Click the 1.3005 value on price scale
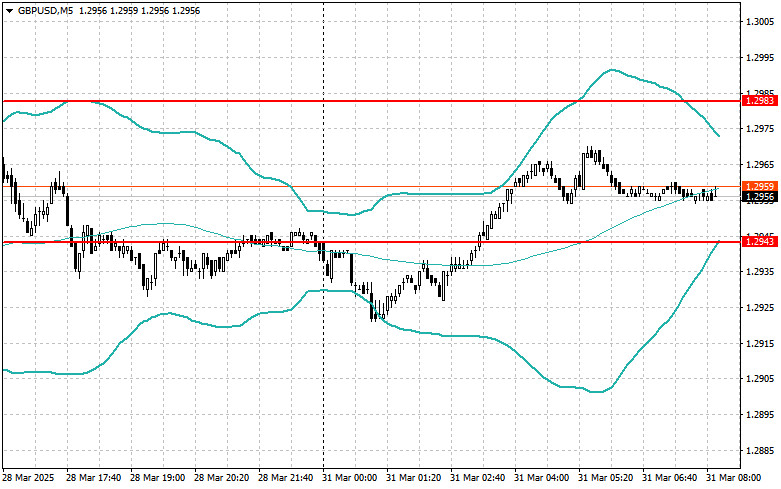 point(760,22)
